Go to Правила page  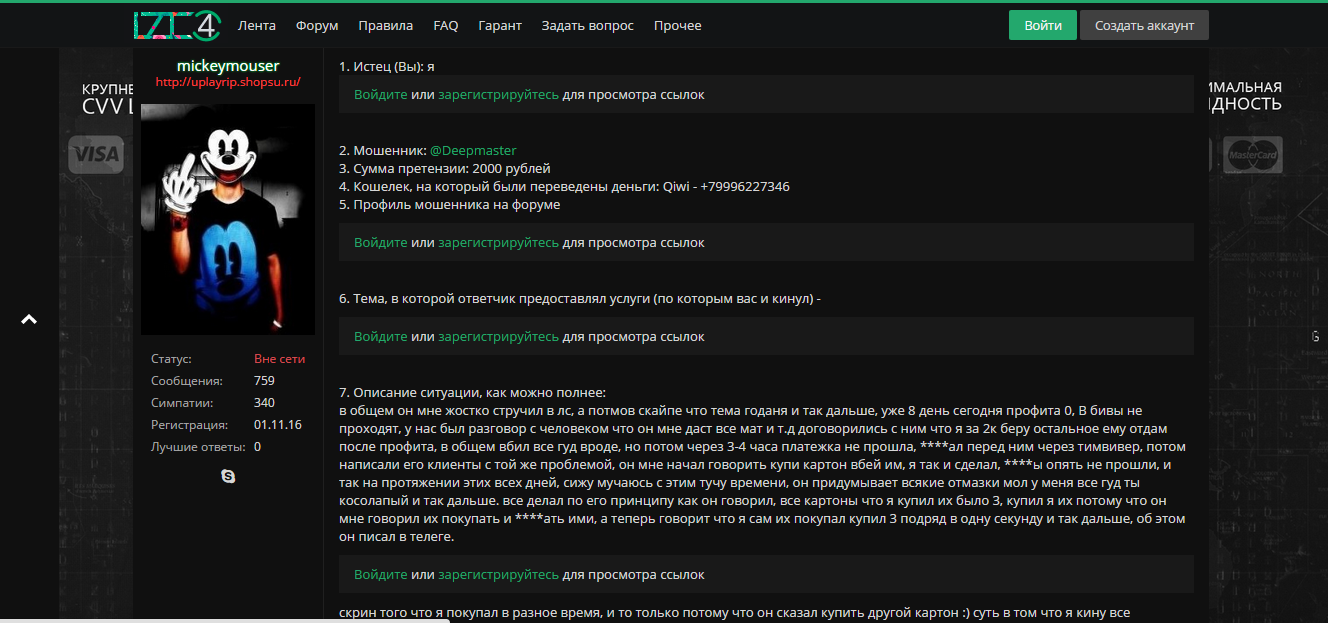coord(385,25)
